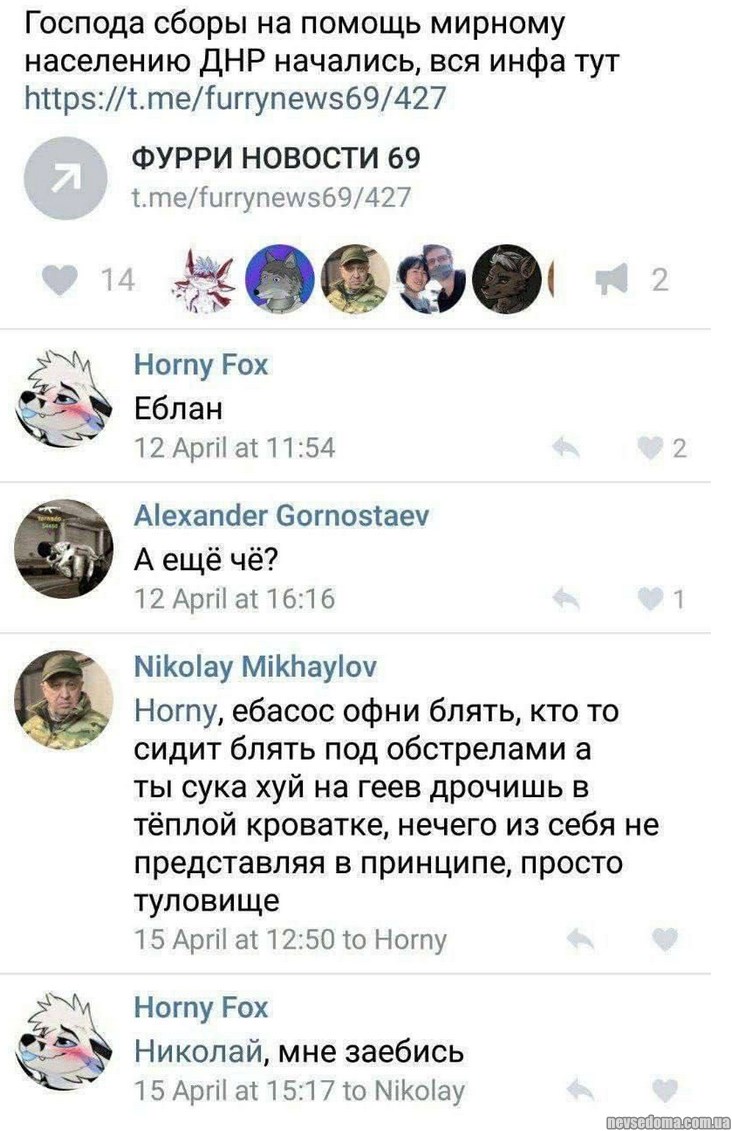This screenshot has height=1131, width=732.
Task: Reply to Horny Fox's 15:17 comment
Action: [581, 1090]
